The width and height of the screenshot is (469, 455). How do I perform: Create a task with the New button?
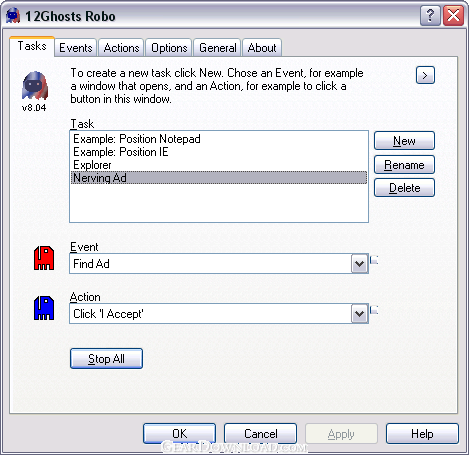pos(404,141)
